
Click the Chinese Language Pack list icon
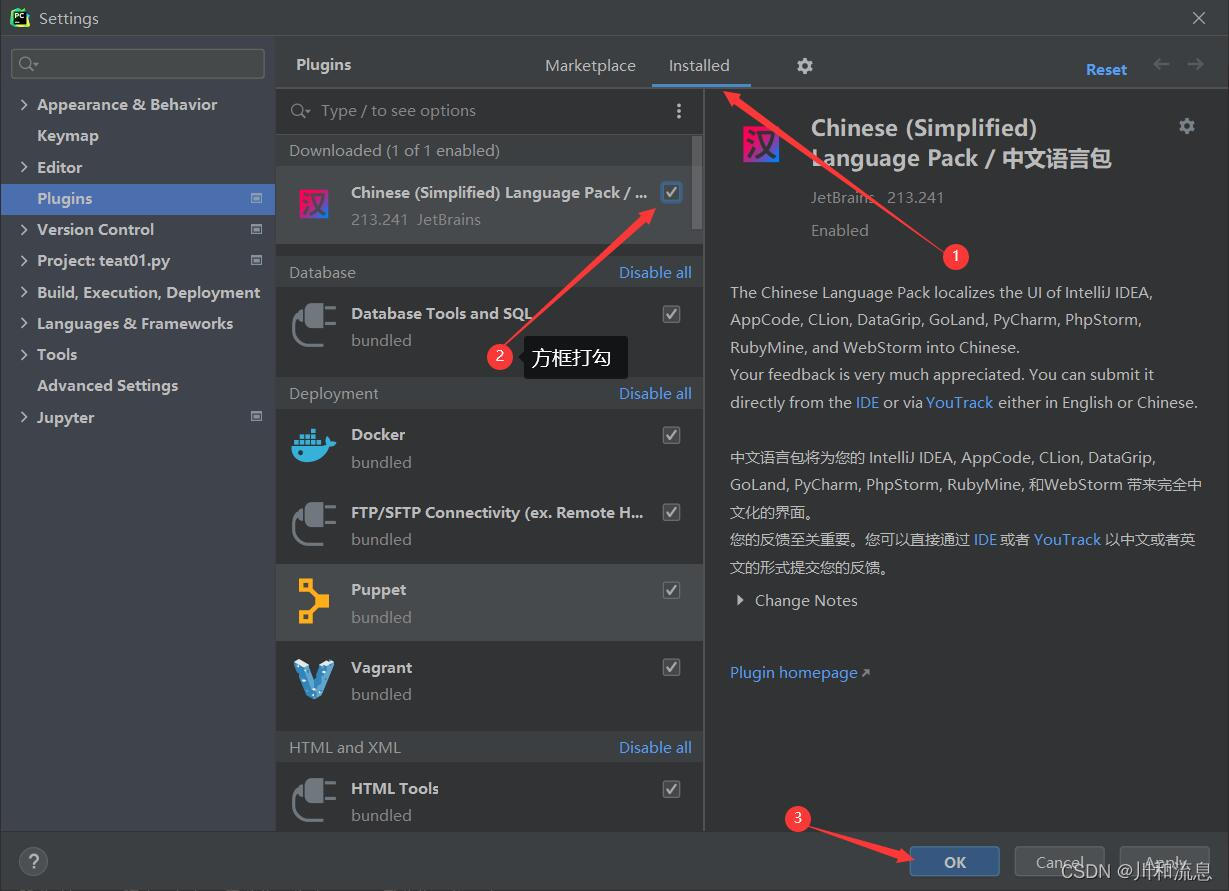313,205
